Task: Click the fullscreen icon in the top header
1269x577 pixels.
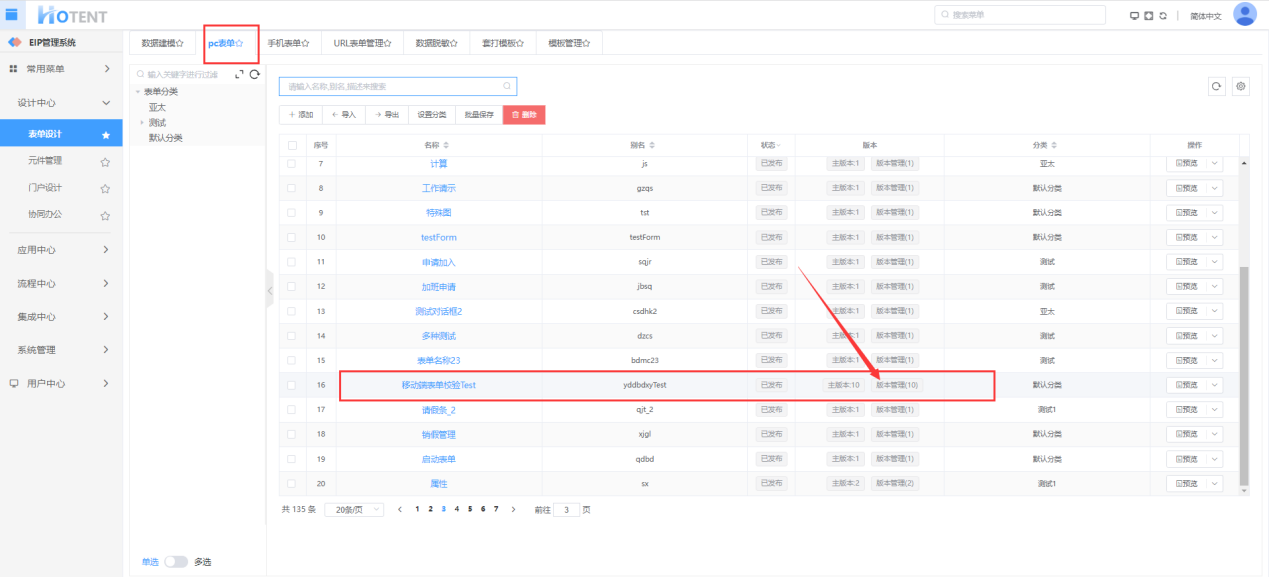Action: click(x=1149, y=16)
